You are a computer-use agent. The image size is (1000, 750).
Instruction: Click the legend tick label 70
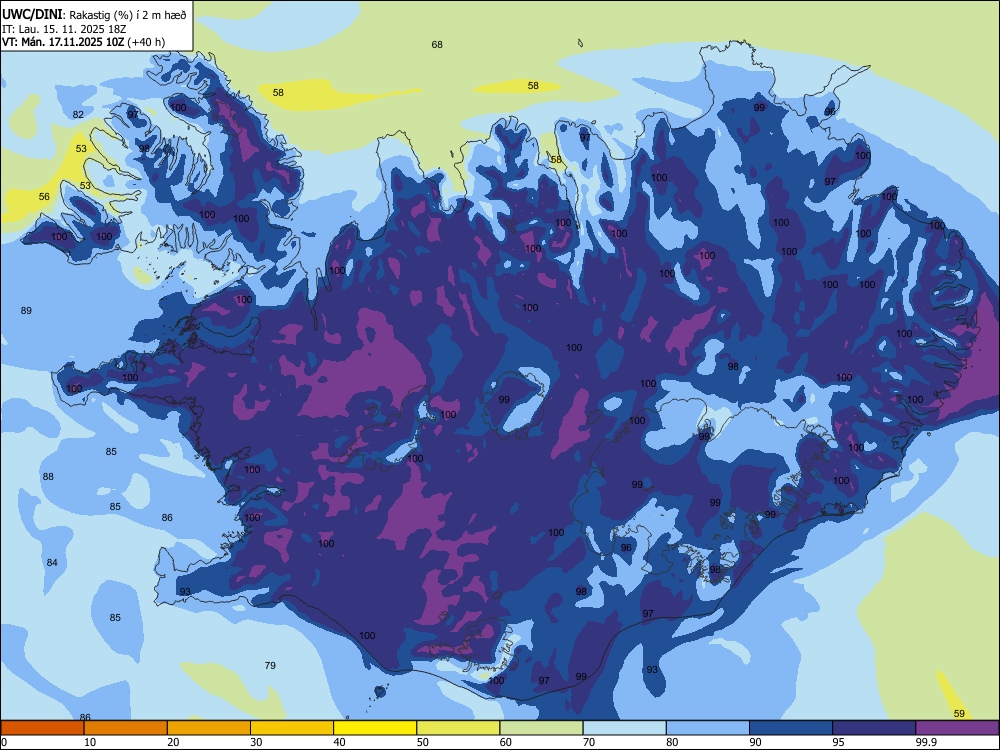[x=589, y=742]
